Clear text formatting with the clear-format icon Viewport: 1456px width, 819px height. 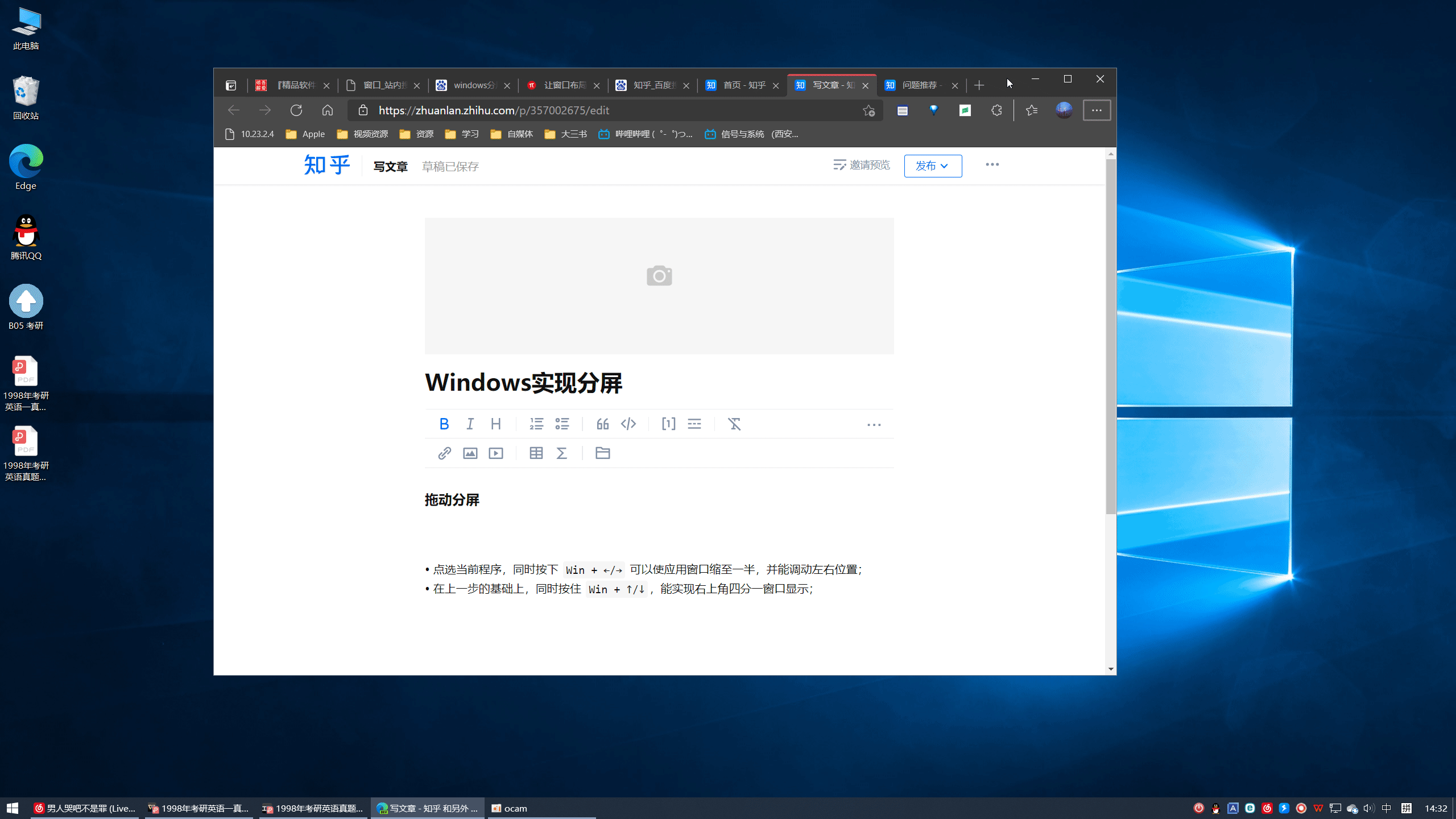tap(735, 424)
